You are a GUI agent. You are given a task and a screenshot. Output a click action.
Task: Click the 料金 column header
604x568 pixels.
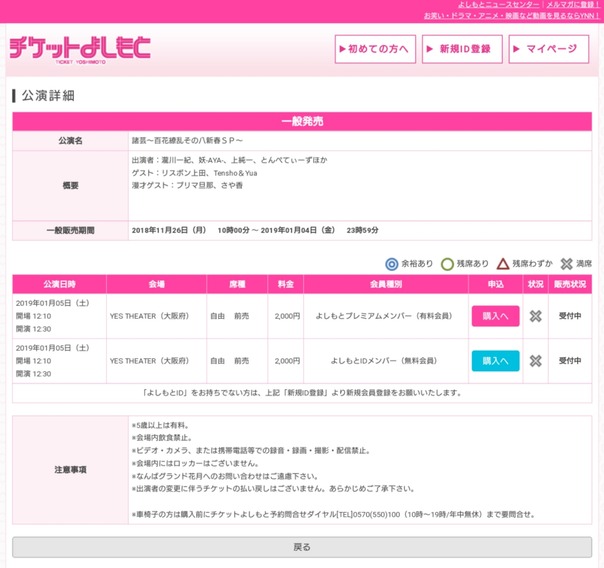click(285, 284)
